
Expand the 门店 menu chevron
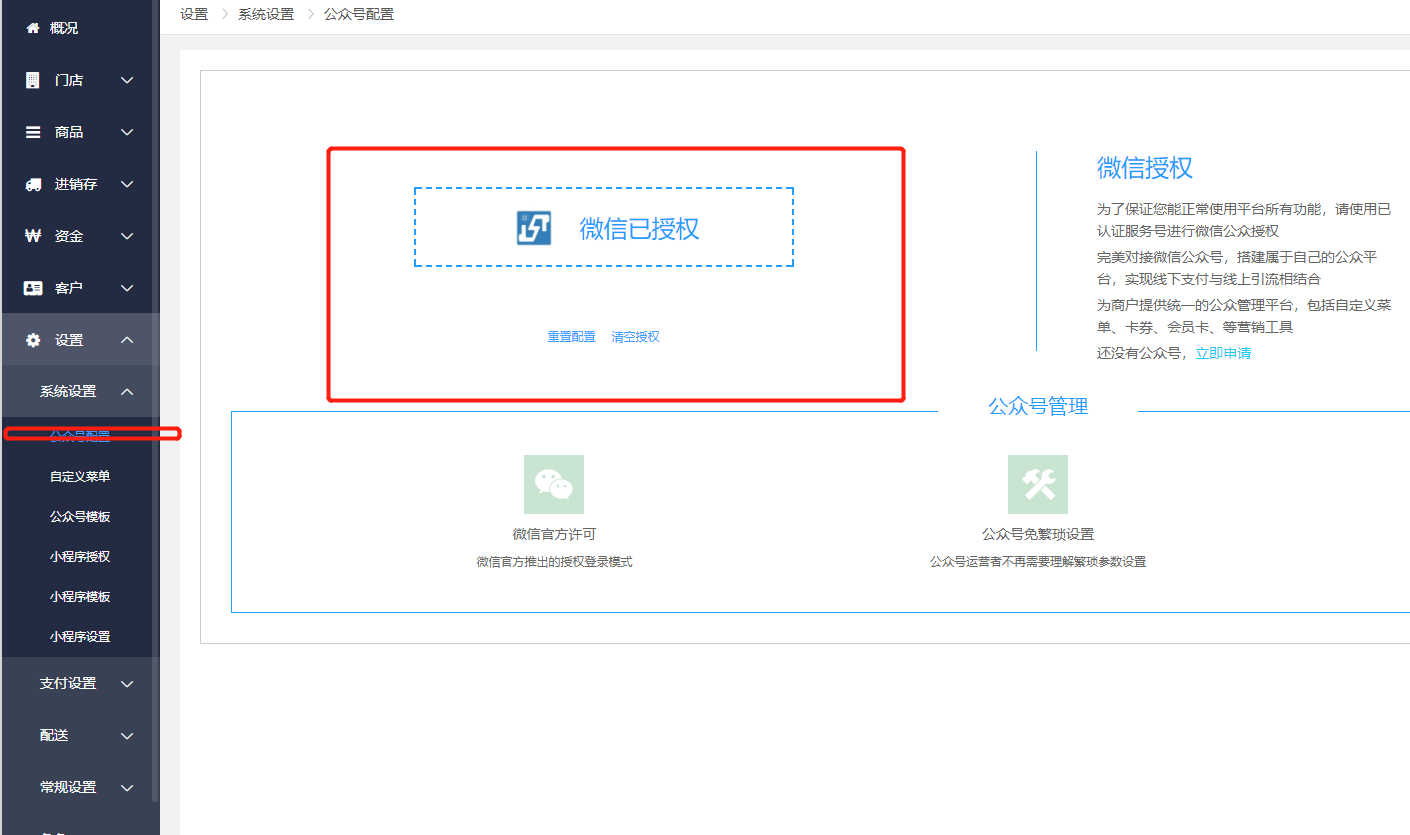pos(127,80)
